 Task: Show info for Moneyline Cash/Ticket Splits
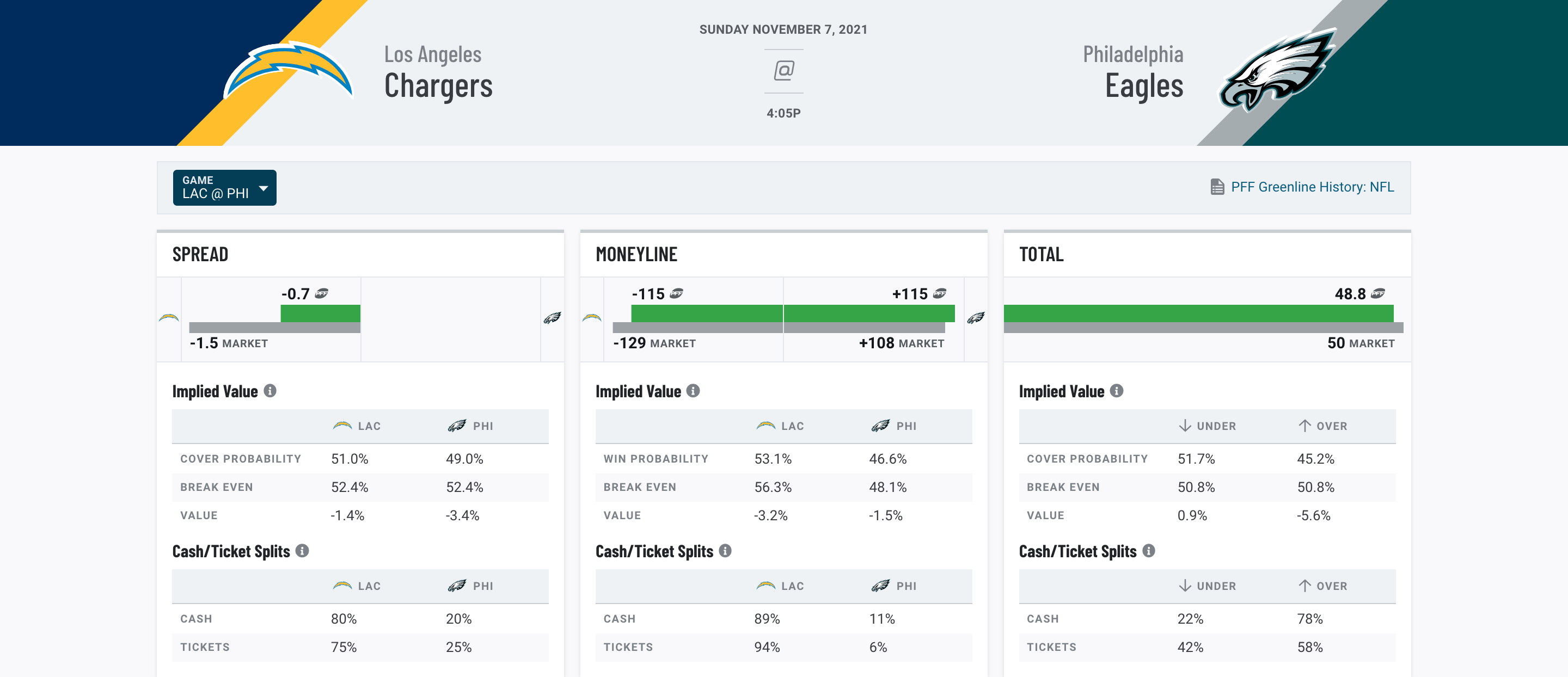[726, 551]
